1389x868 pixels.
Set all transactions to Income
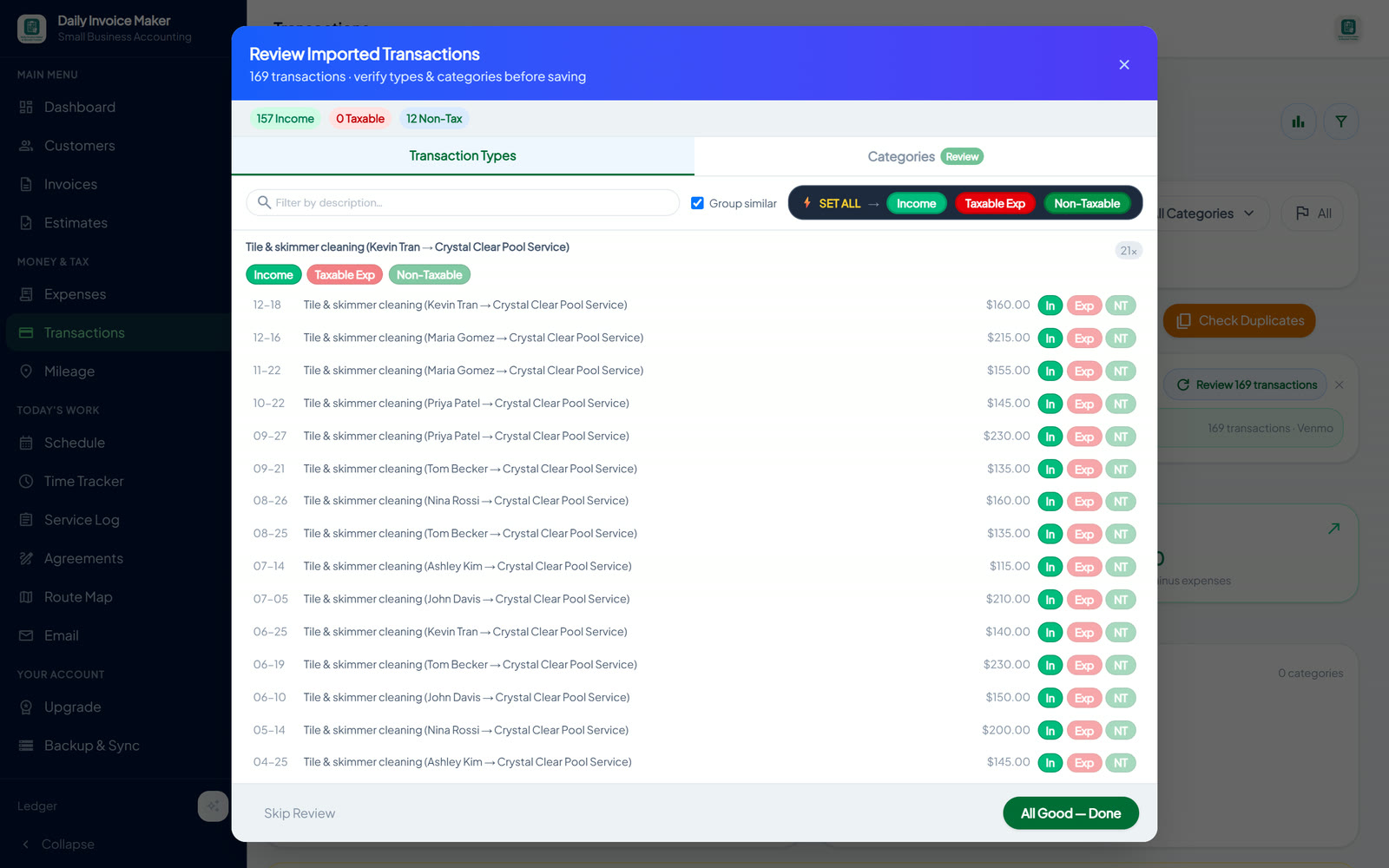(916, 203)
